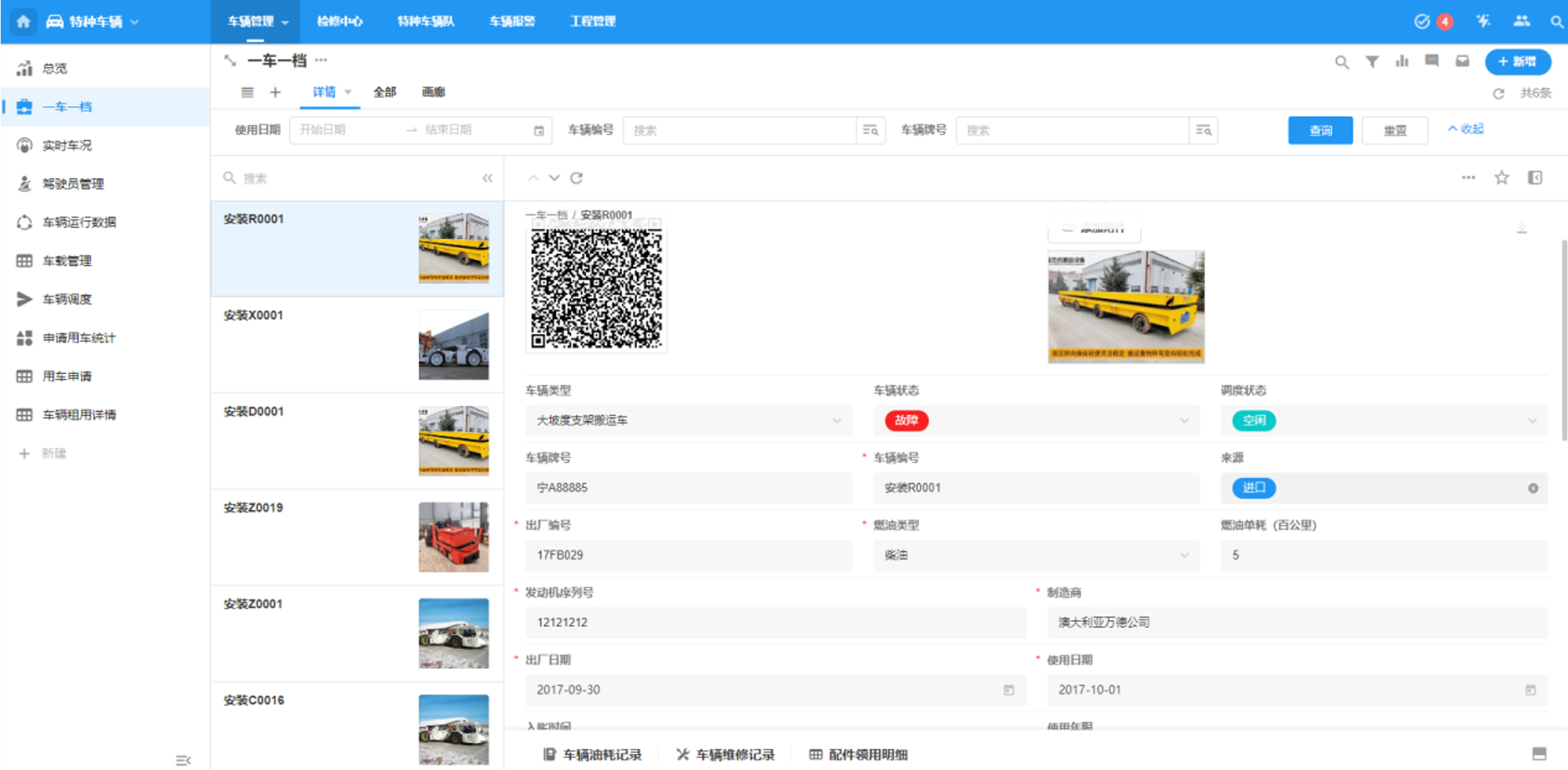Click the 查询 button

point(1320,130)
